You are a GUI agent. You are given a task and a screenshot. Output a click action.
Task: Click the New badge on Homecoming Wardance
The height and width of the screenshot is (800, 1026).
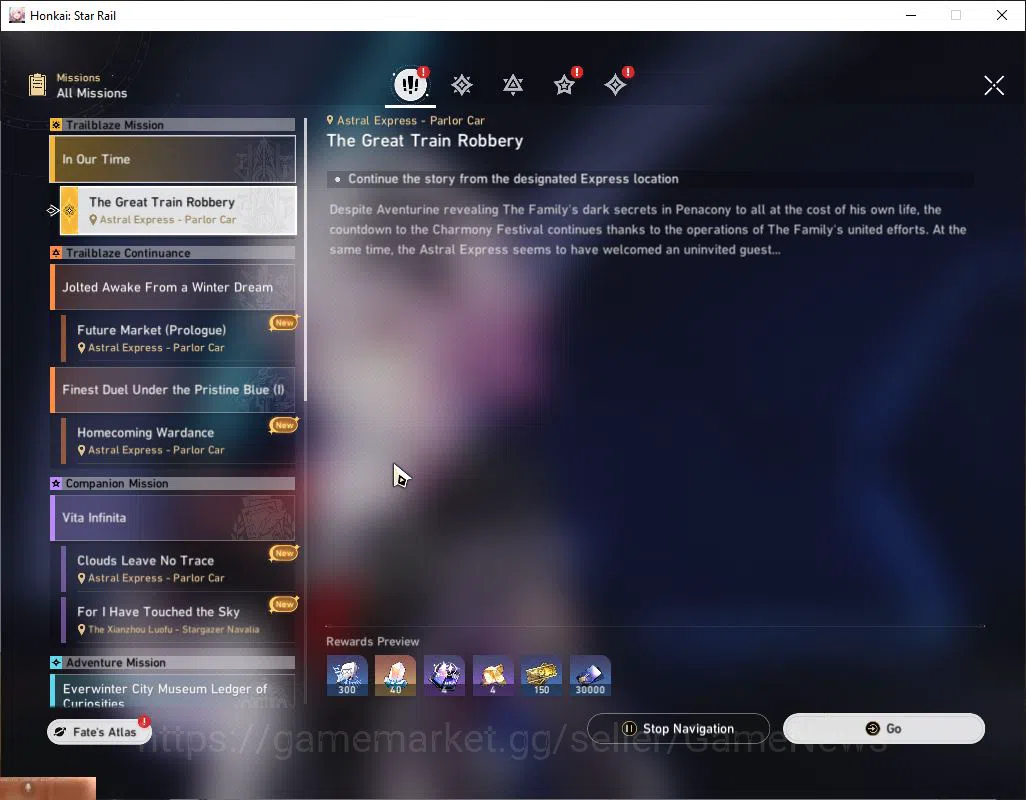coord(284,425)
